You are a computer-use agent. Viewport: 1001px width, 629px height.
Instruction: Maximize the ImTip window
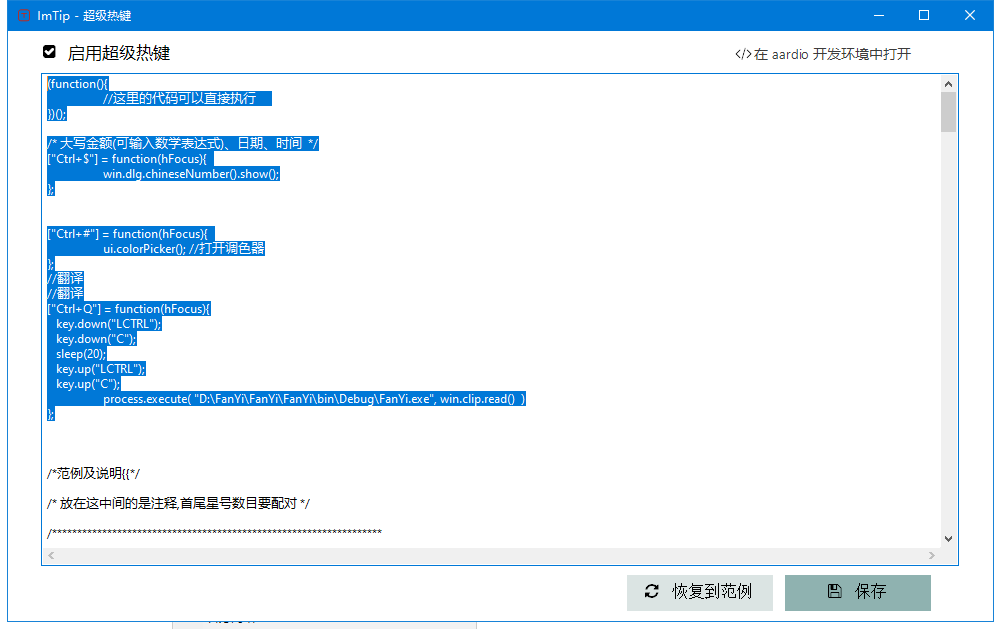tap(924, 15)
